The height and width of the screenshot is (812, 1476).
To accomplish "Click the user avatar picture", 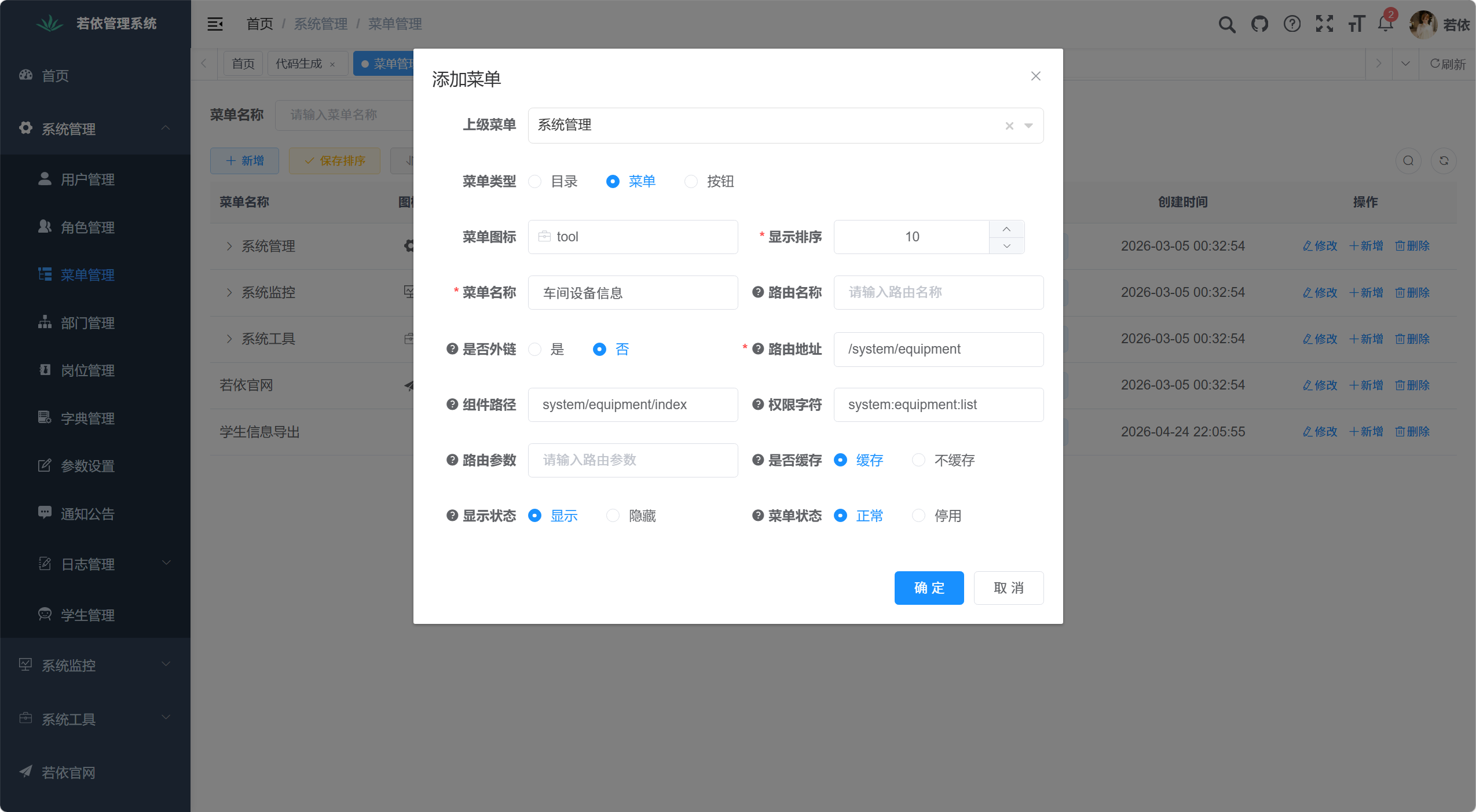I will (x=1423, y=24).
